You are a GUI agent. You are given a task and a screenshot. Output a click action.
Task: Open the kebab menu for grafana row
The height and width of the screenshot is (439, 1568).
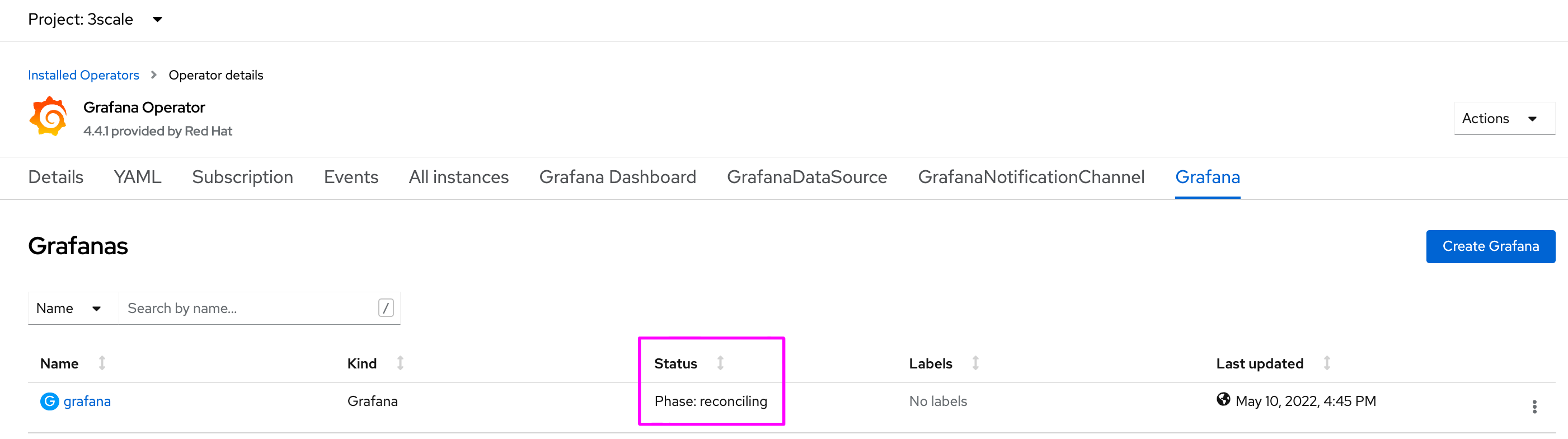[x=1534, y=407]
